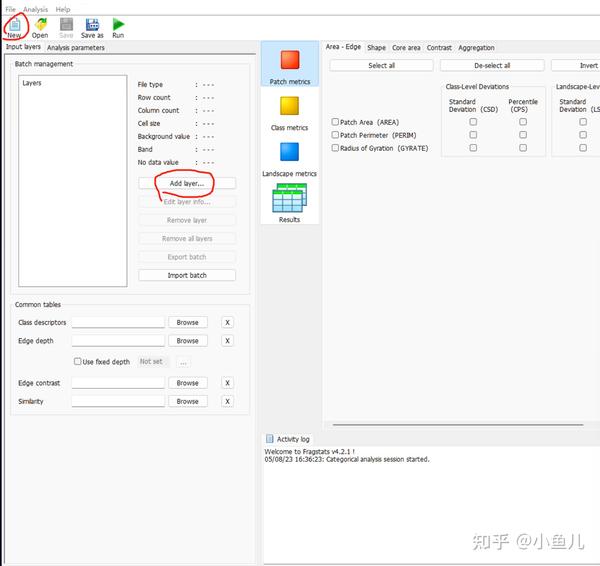Open the Aggregation tab
The width and height of the screenshot is (600, 566).
476,47
